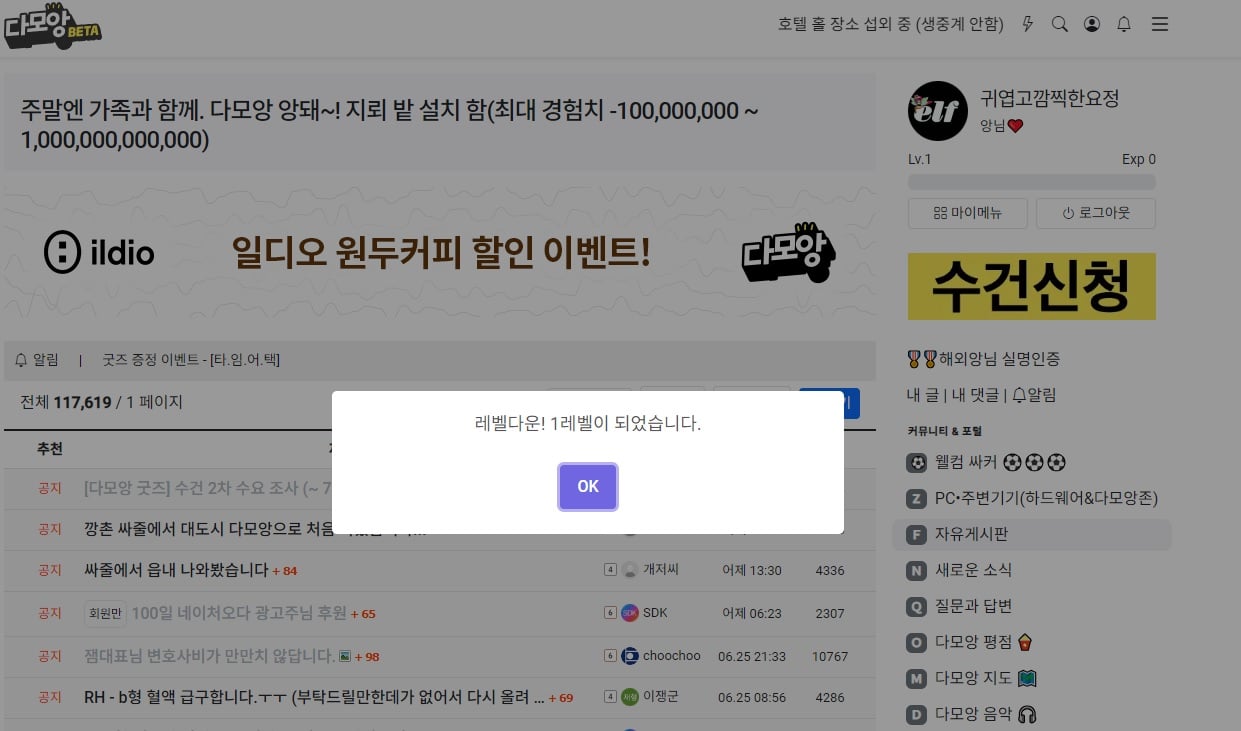Open the hamburger menu icon
Screen dimensions: 1241x731
pos(1160,24)
